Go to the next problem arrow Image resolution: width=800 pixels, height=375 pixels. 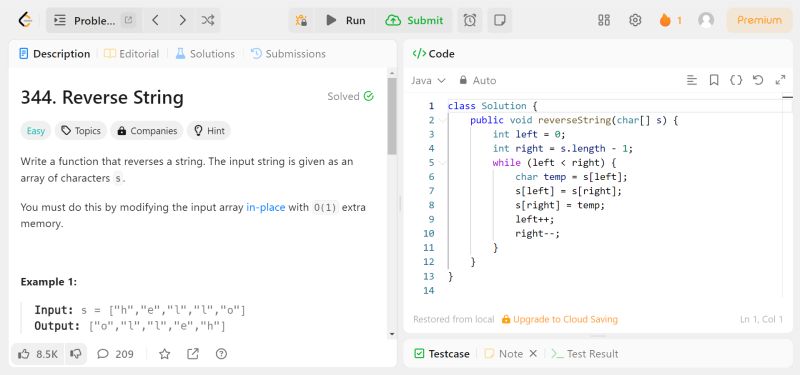(x=182, y=20)
